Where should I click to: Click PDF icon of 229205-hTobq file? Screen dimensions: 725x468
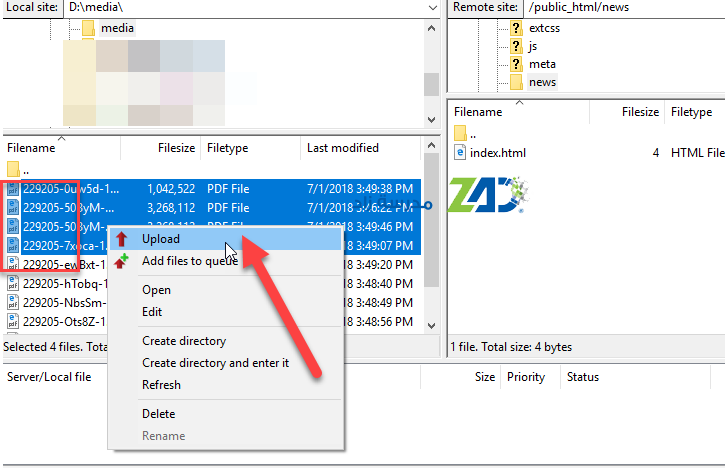point(13,283)
